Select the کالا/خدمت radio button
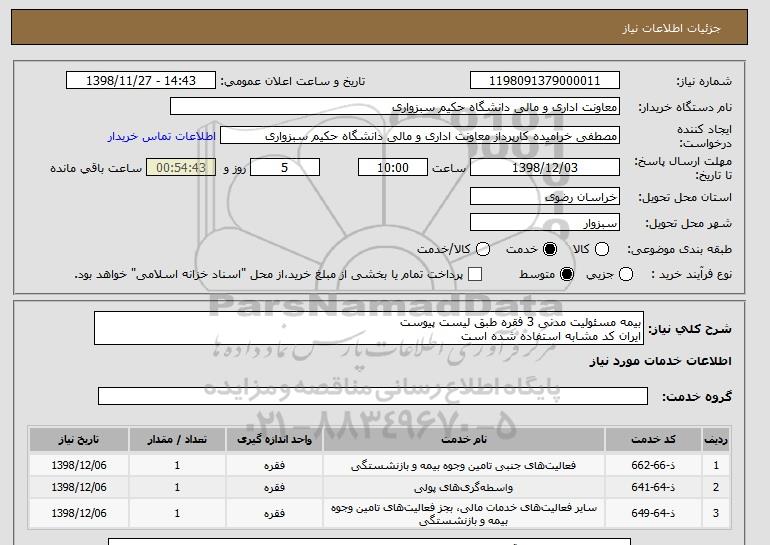This screenshot has height=545, width=770. tap(483, 249)
